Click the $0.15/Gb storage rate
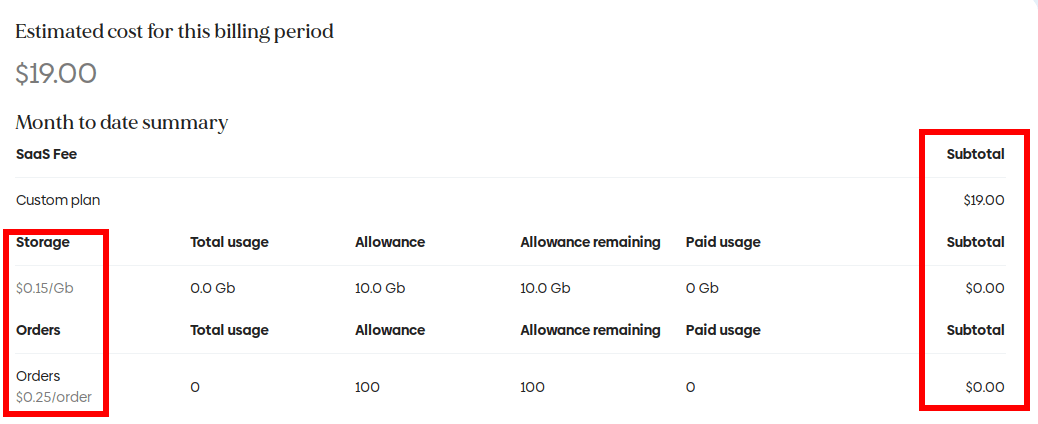The width and height of the screenshot is (1038, 424). point(45,289)
